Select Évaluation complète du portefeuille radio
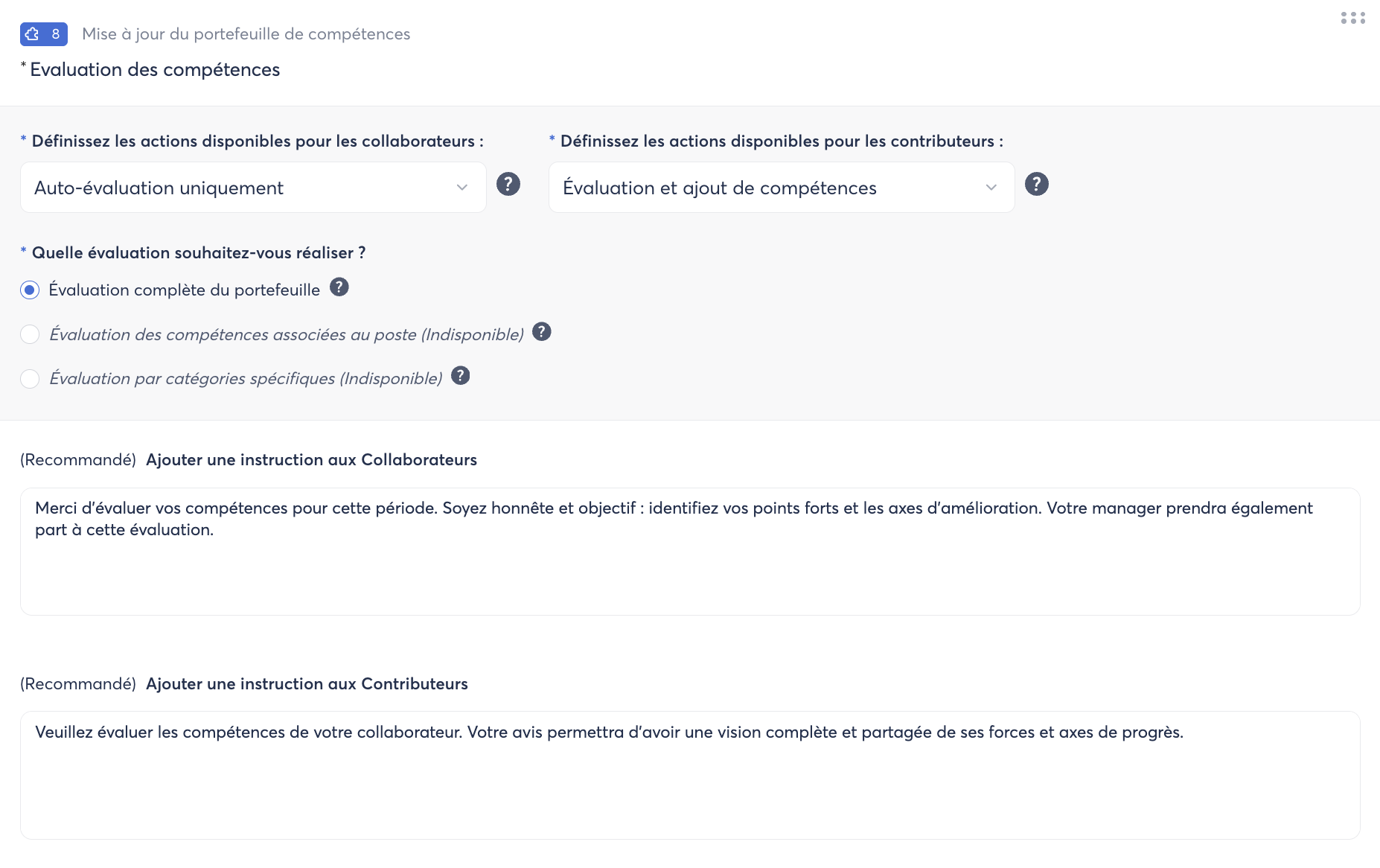 (x=30, y=290)
